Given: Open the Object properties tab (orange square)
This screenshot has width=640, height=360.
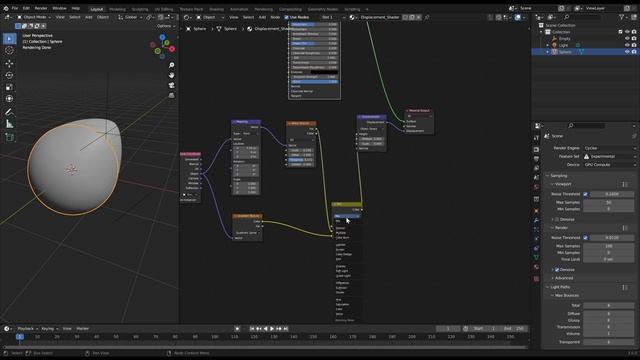Looking at the screenshot, I should pos(536,211).
